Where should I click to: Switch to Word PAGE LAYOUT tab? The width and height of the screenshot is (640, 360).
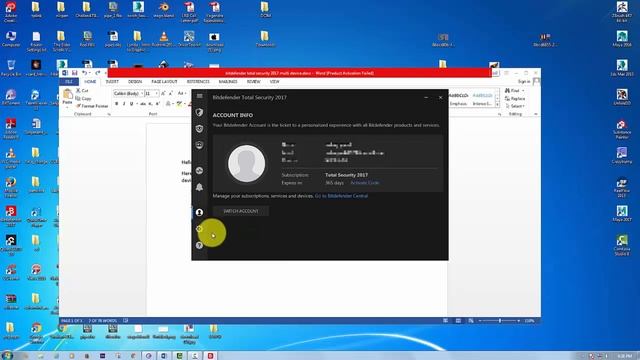coord(164,82)
